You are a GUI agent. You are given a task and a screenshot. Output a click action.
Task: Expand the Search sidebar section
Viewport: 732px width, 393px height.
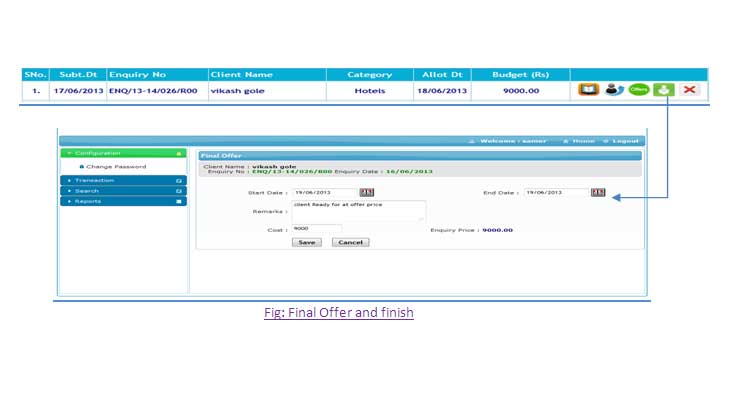click(x=124, y=190)
